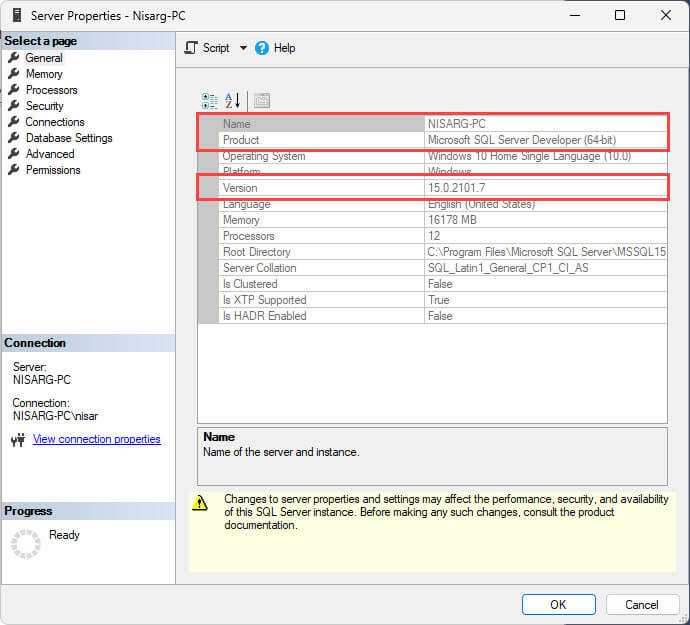Click Windows 10 Home Single Language value

[x=529, y=156]
